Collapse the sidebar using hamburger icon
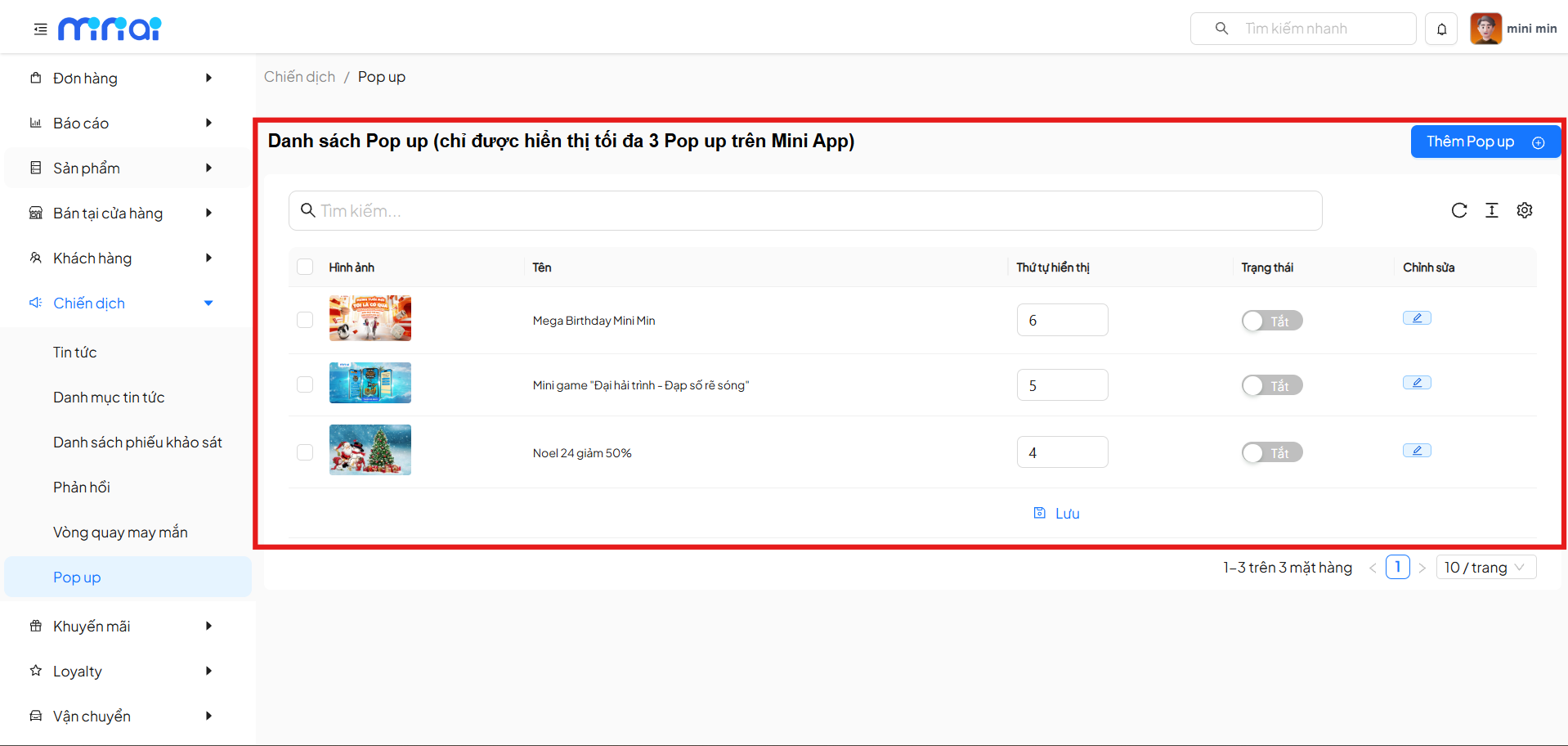Screen dimensions: 1568x746 40,29
